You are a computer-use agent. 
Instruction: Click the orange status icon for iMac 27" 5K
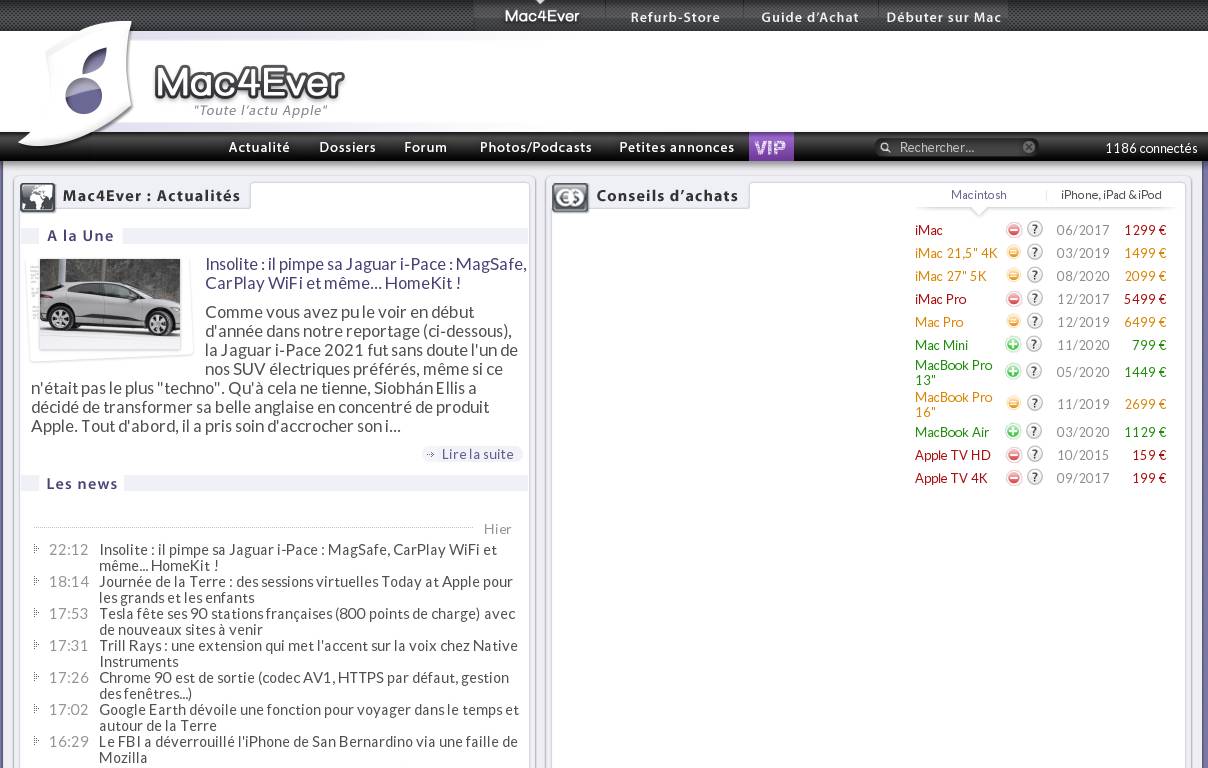(x=1013, y=276)
